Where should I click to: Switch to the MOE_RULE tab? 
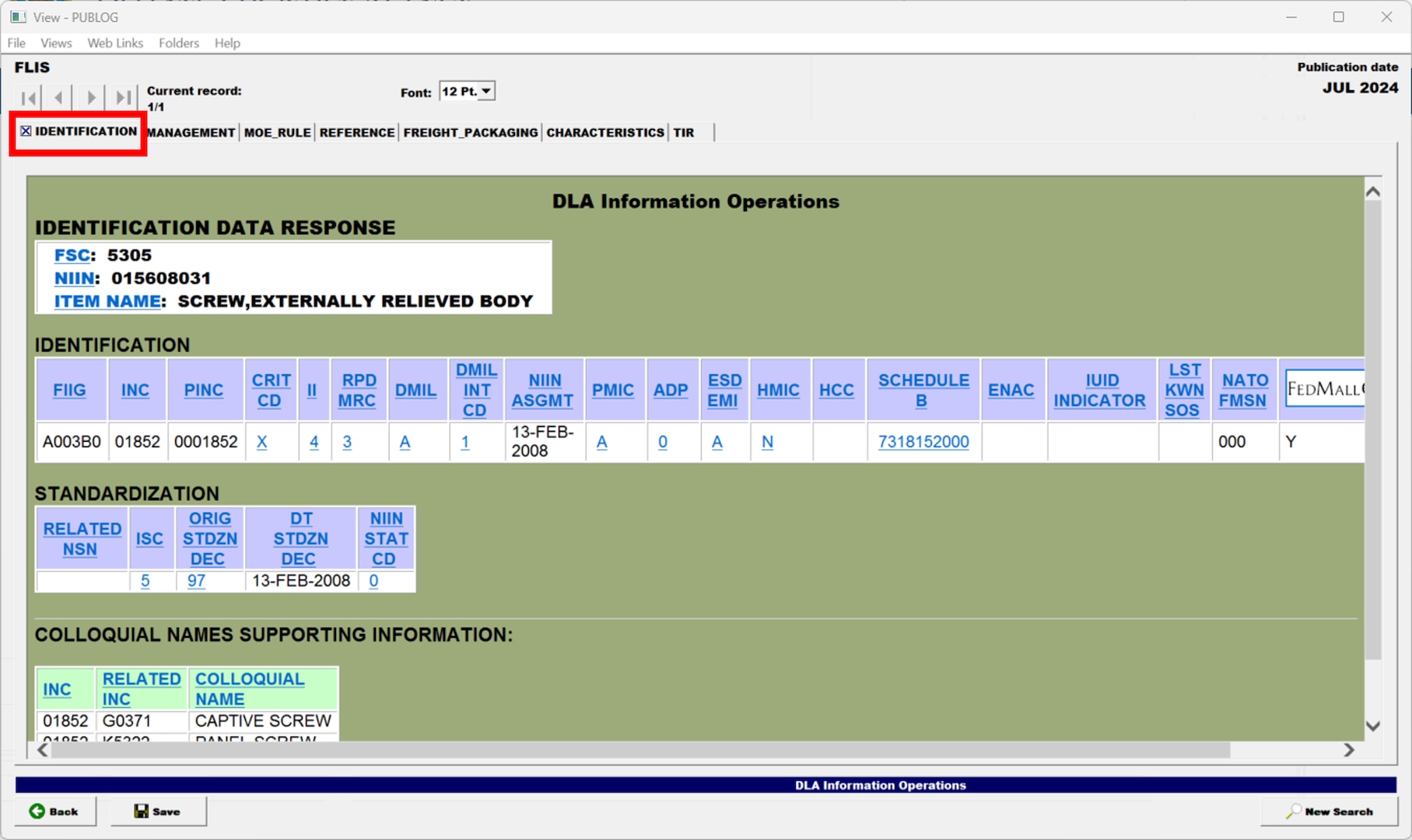click(x=278, y=132)
